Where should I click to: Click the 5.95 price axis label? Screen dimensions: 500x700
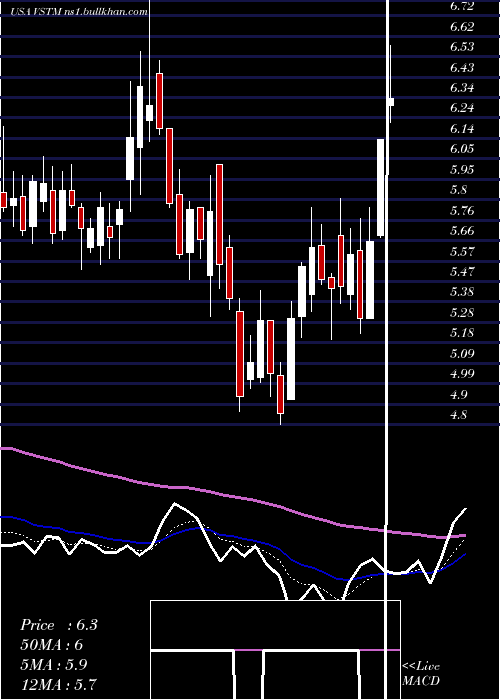click(x=462, y=170)
